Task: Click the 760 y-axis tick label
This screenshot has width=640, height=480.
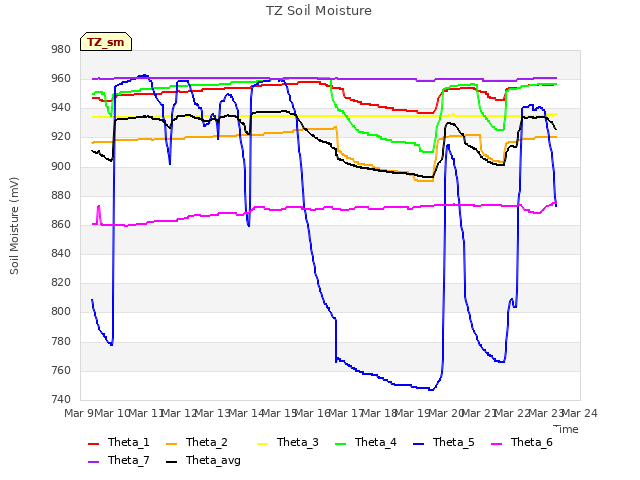Action: (x=61, y=371)
